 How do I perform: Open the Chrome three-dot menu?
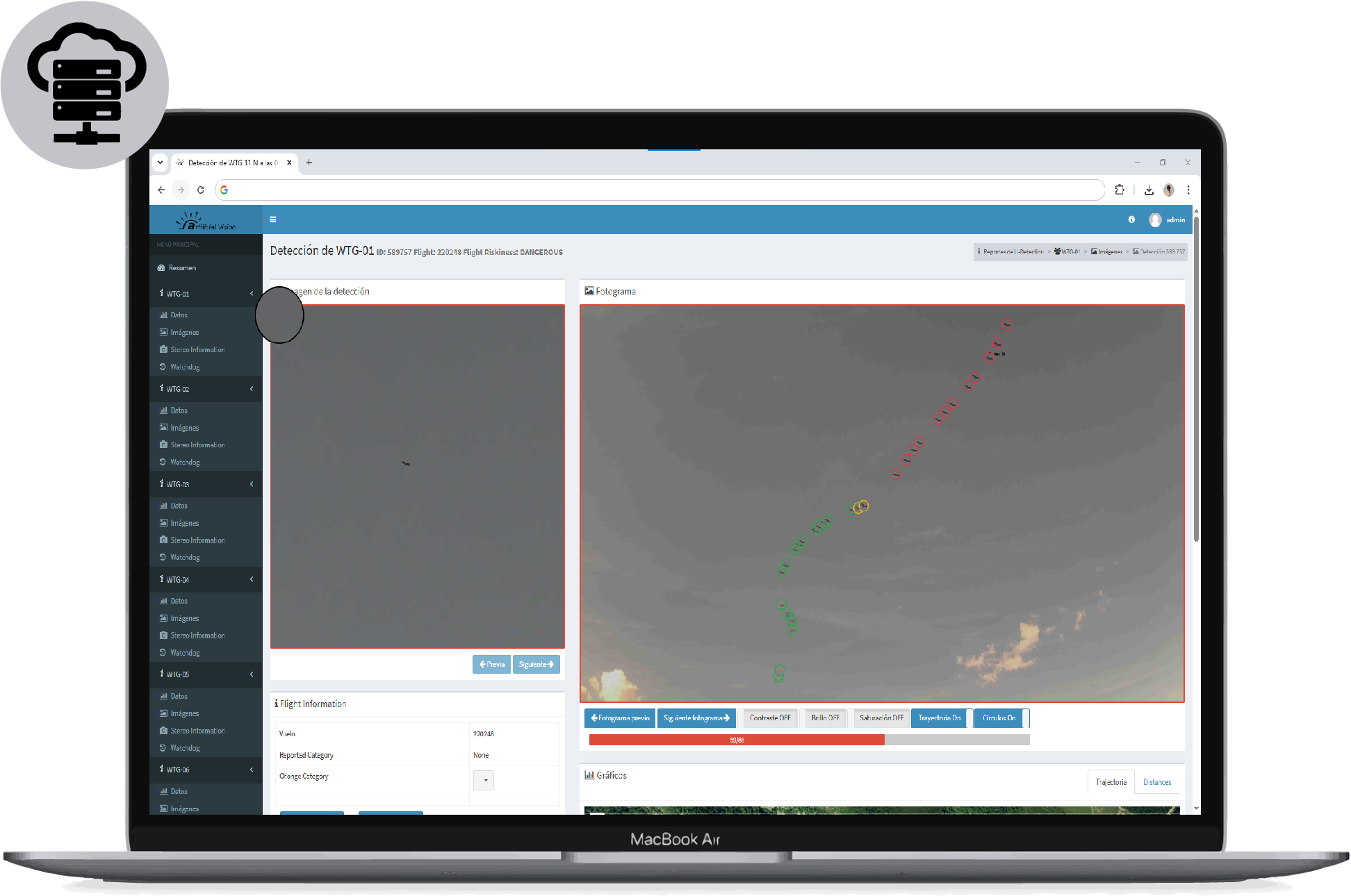[x=1188, y=190]
